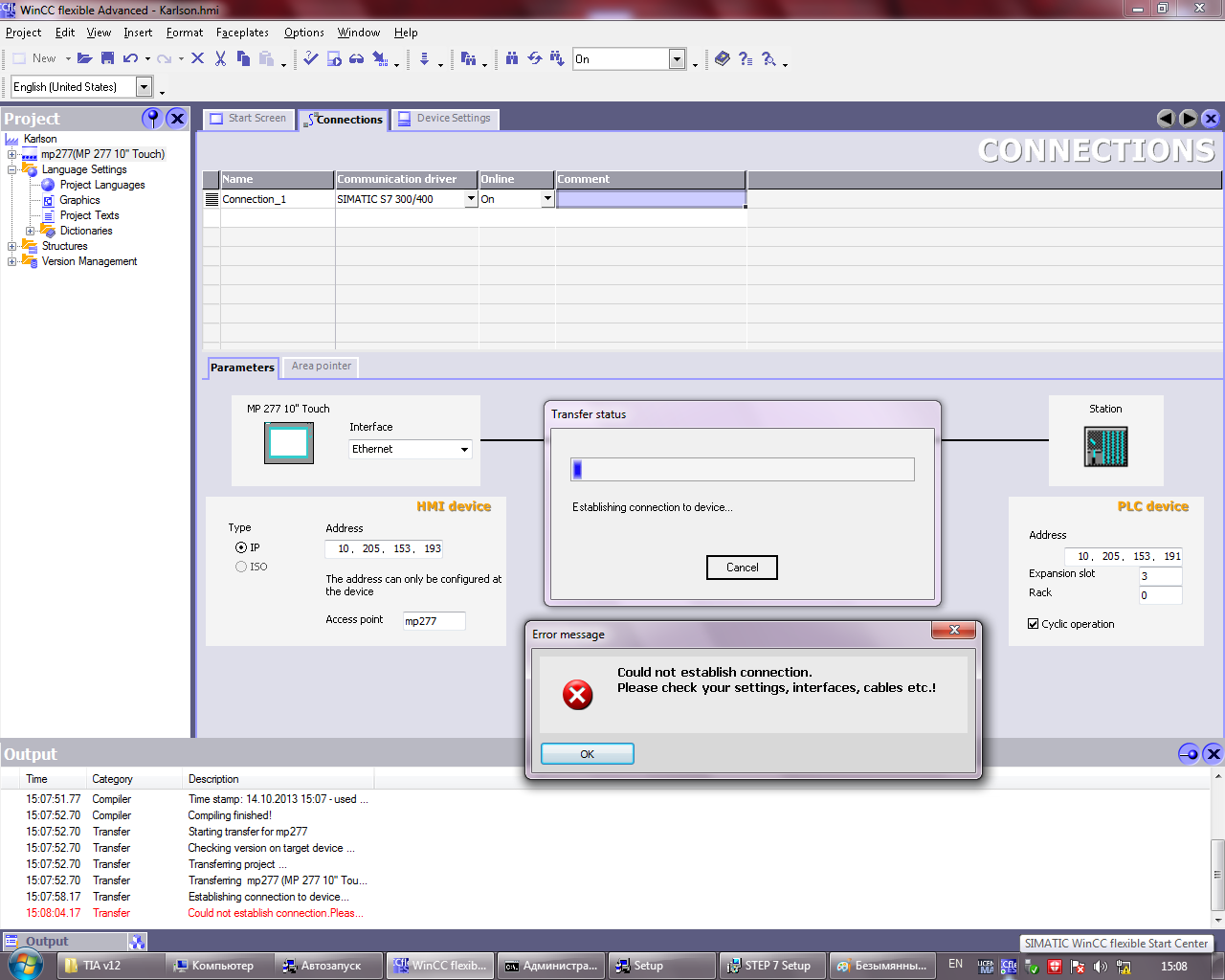Viewport: 1225px width, 980px height.
Task: Click the question-mark list help icon
Action: pos(746,58)
